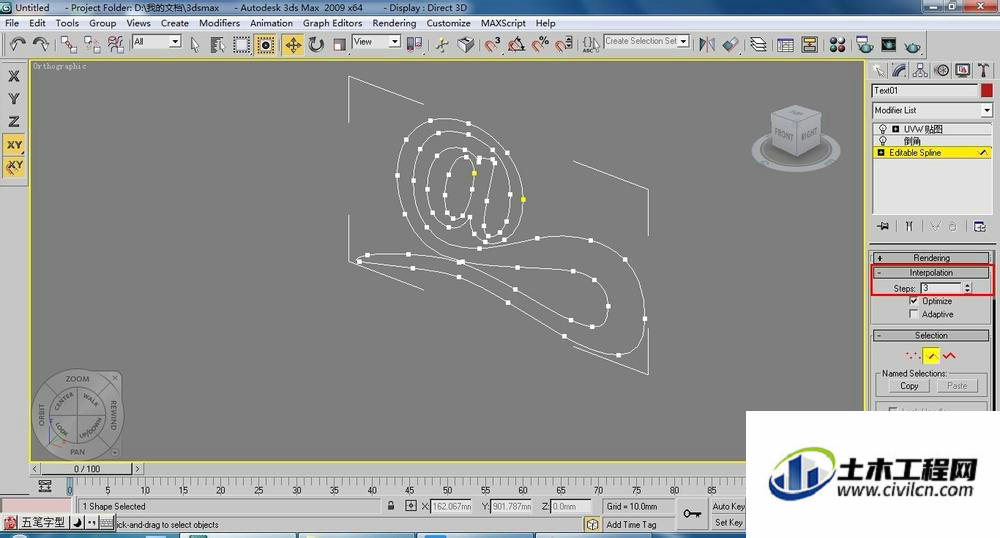Open the Animation menu
The image size is (1000, 538).
pyautogui.click(x=271, y=23)
